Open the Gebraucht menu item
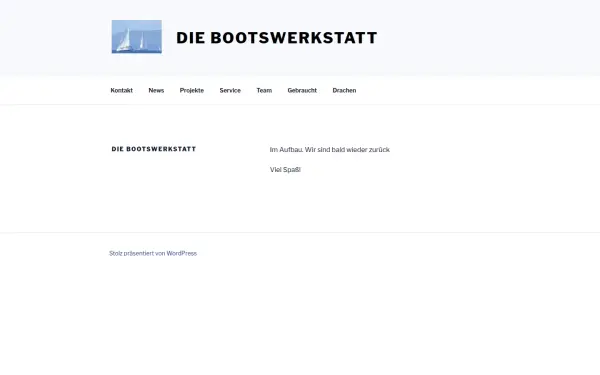The width and height of the screenshot is (600, 375). click(x=302, y=90)
